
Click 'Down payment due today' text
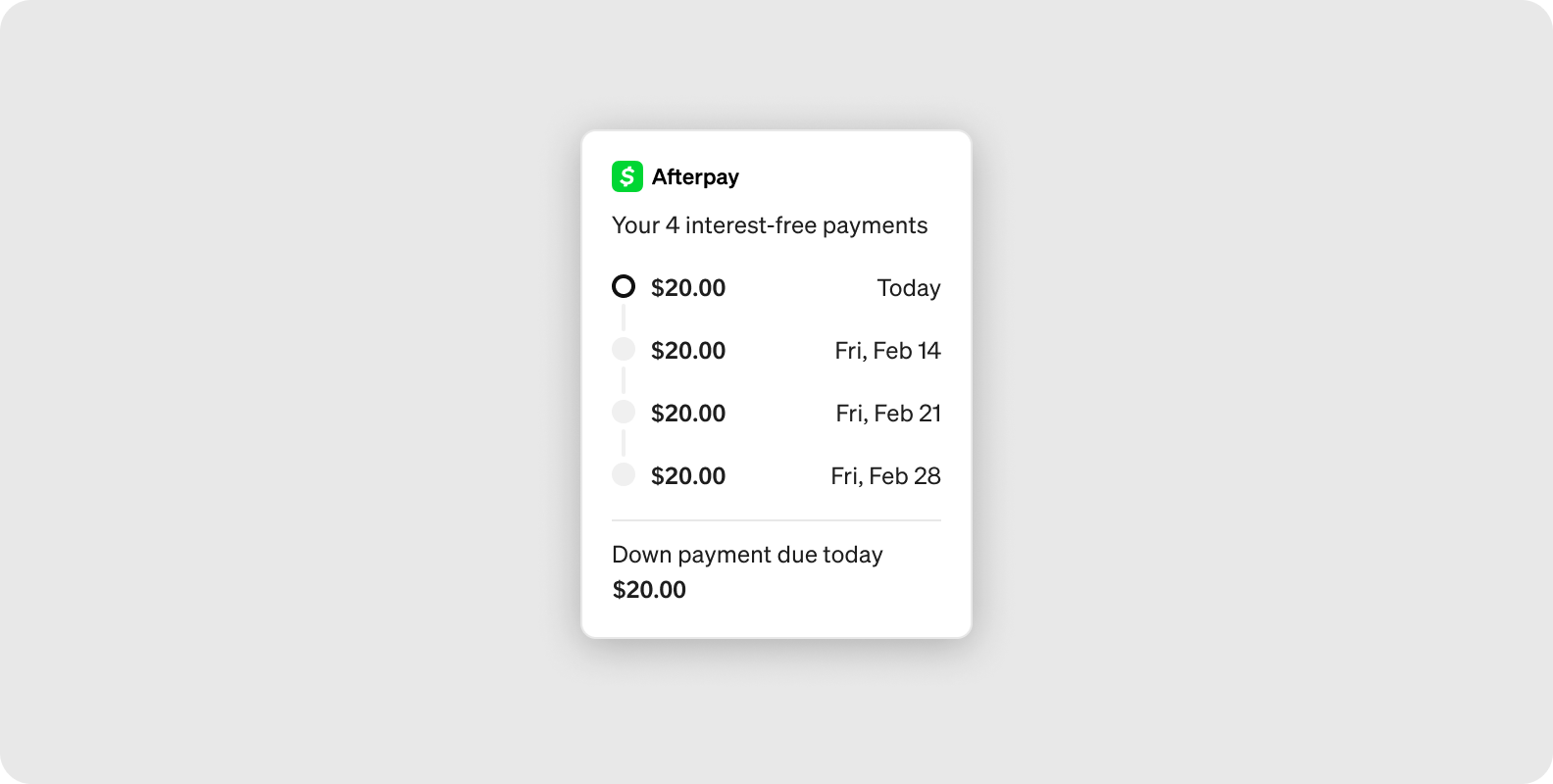747,554
